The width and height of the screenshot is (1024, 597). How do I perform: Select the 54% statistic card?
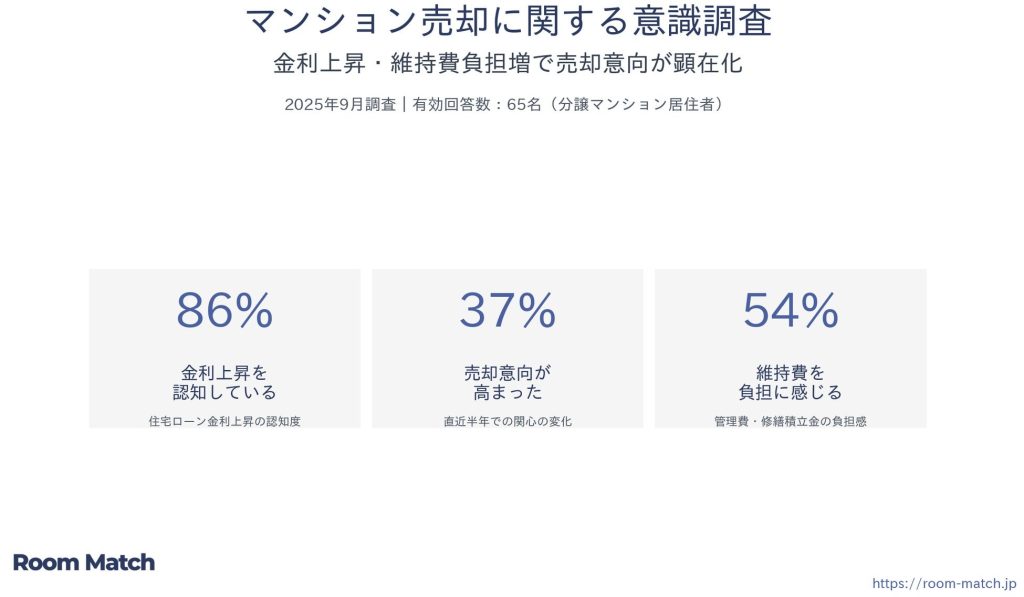tap(790, 348)
